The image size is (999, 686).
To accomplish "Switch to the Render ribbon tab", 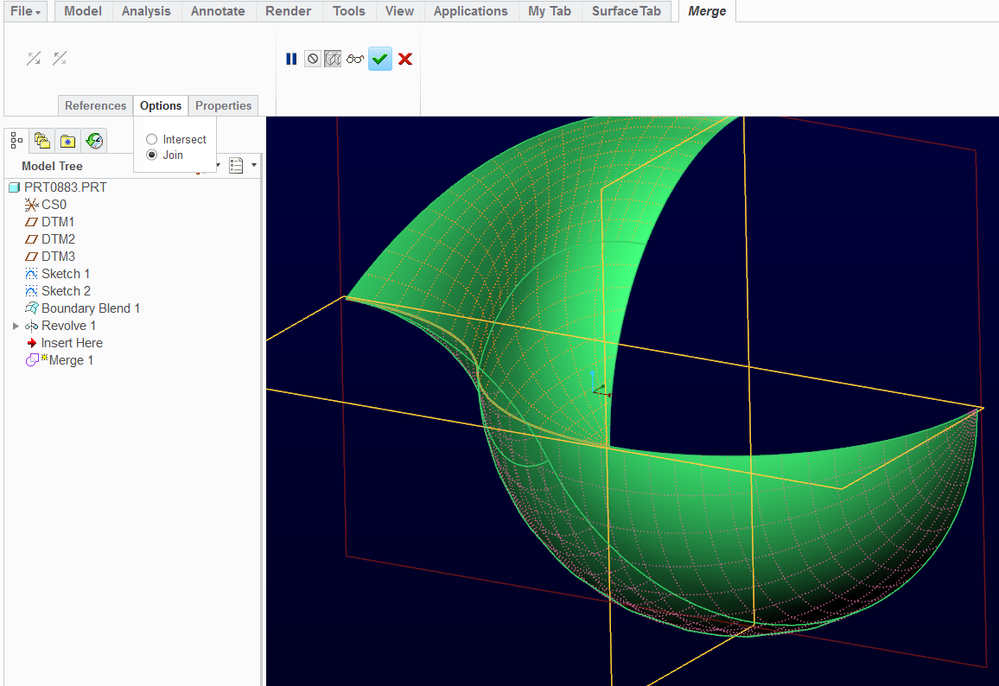I will point(288,11).
